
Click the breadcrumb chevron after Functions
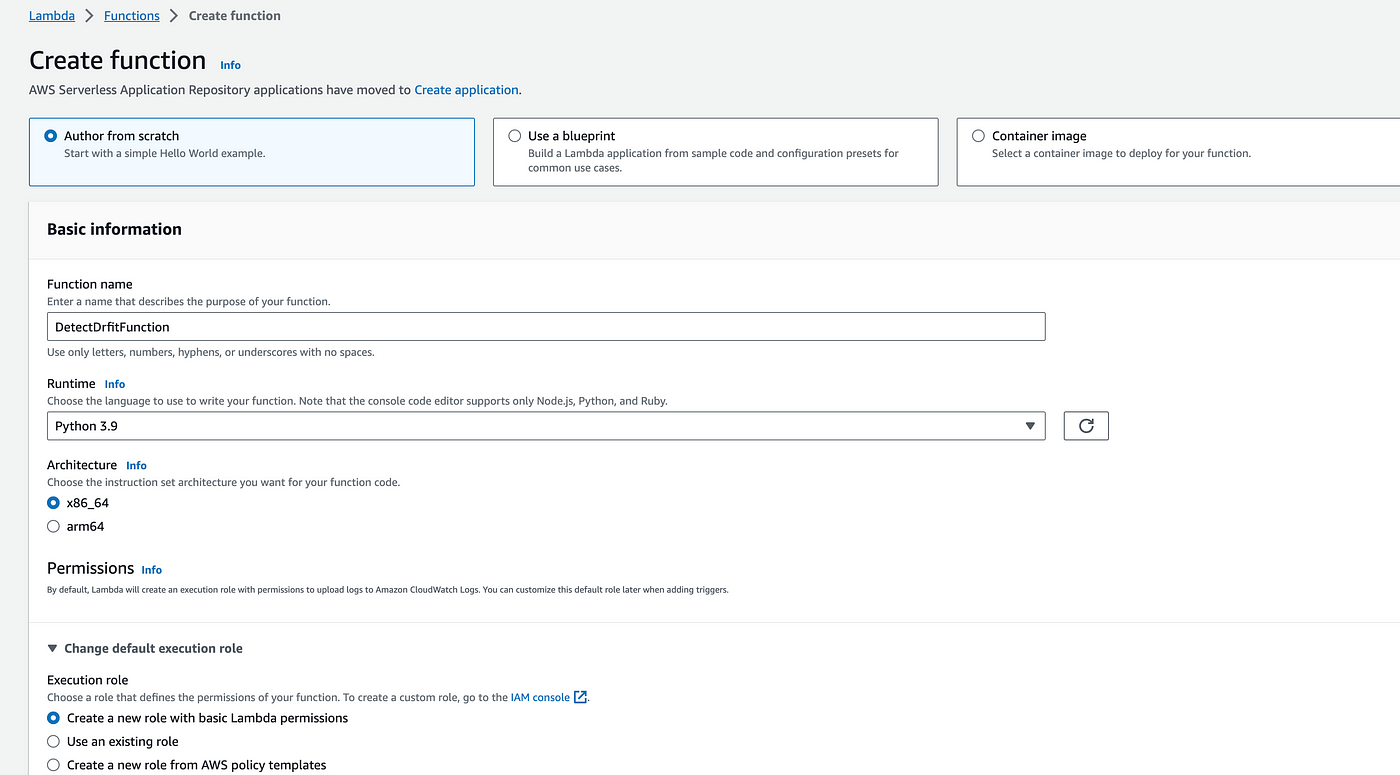(174, 16)
